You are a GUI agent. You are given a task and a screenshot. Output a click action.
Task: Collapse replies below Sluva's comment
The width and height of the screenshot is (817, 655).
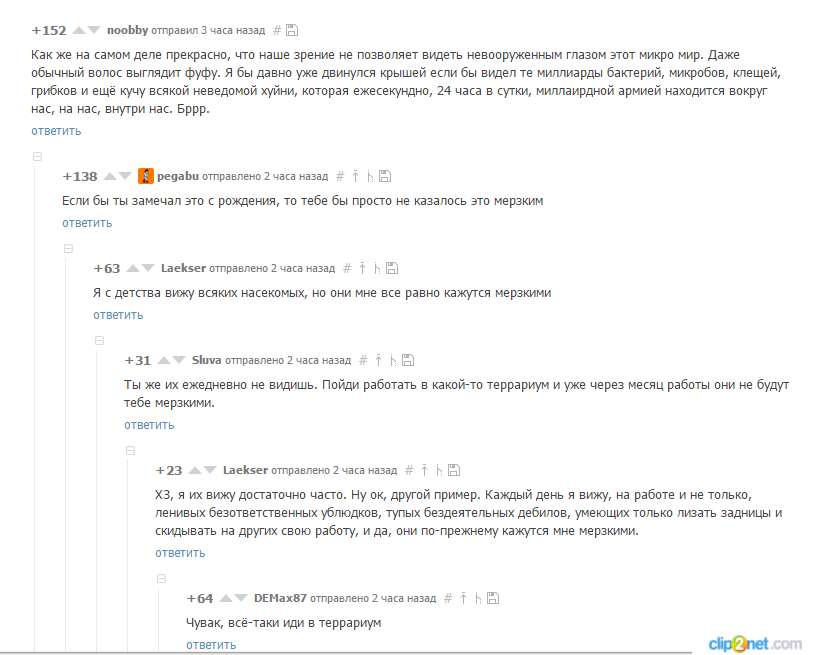click(x=130, y=450)
